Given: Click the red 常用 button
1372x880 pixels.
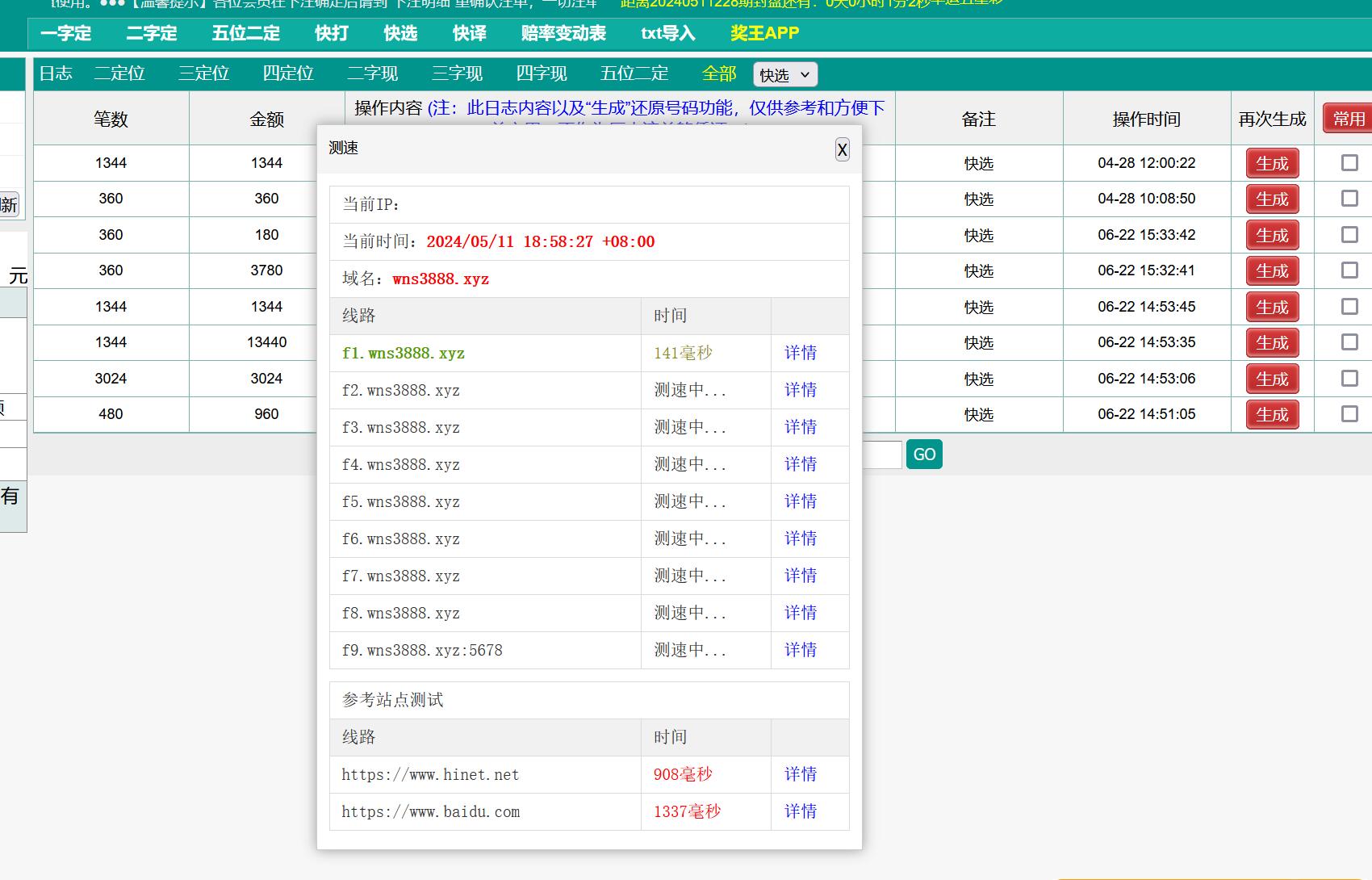Looking at the screenshot, I should pos(1349,118).
